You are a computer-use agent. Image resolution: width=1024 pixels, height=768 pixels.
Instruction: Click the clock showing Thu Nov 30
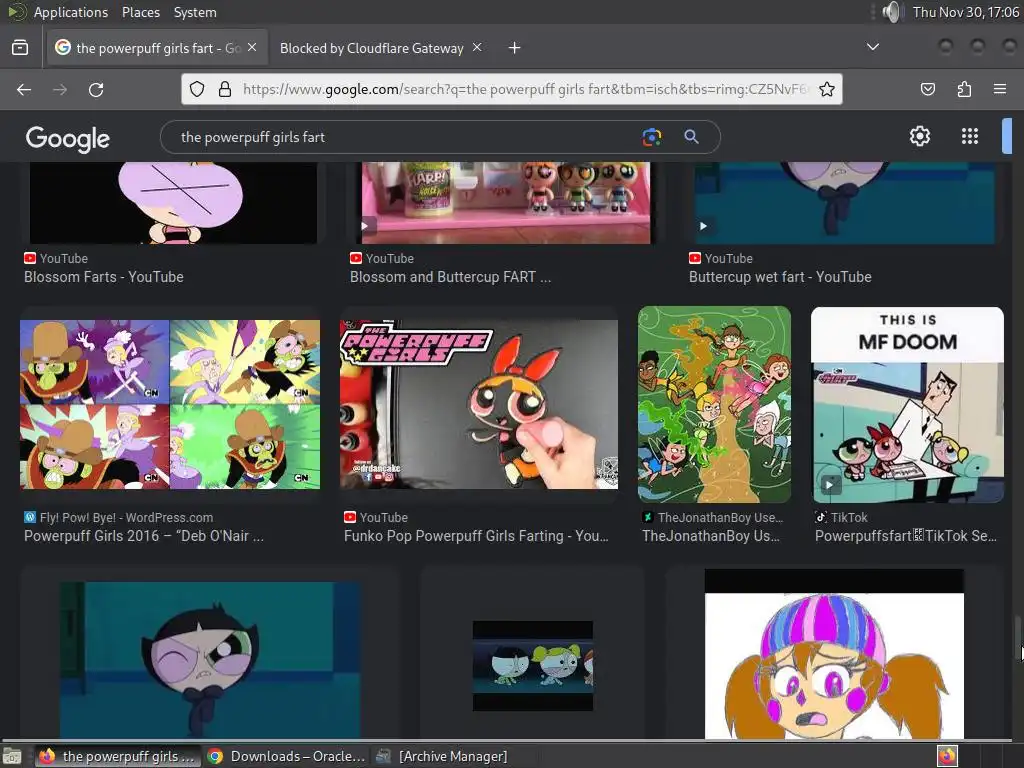point(965,12)
